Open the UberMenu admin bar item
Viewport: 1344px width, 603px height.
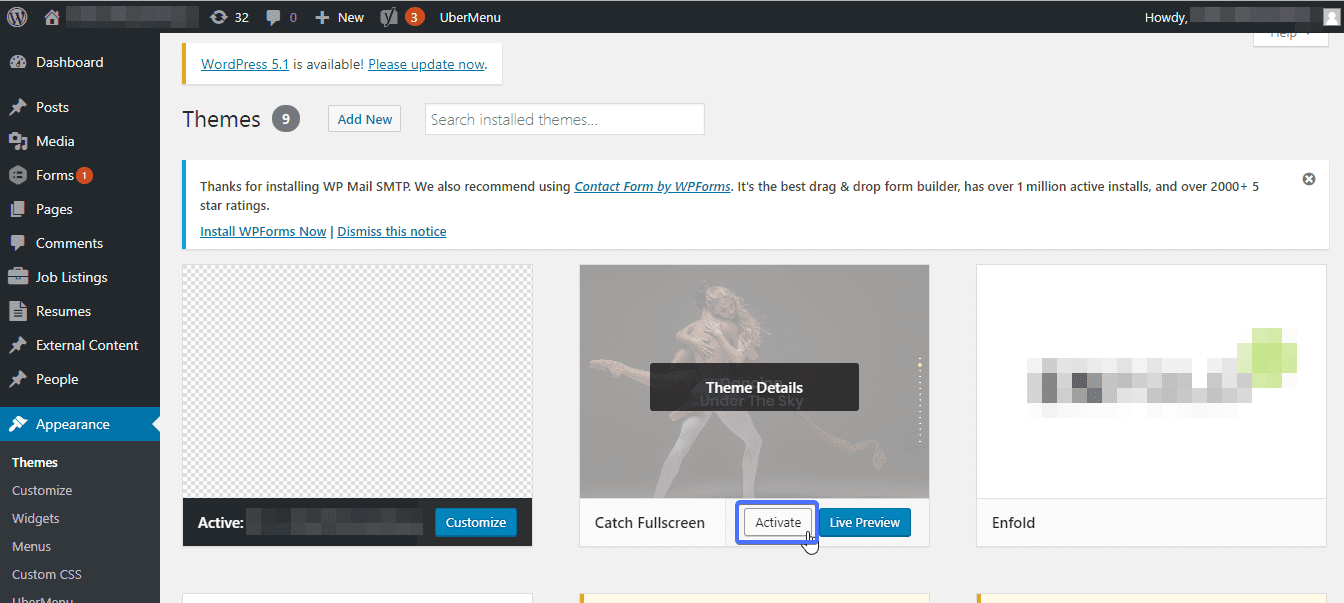tap(470, 17)
